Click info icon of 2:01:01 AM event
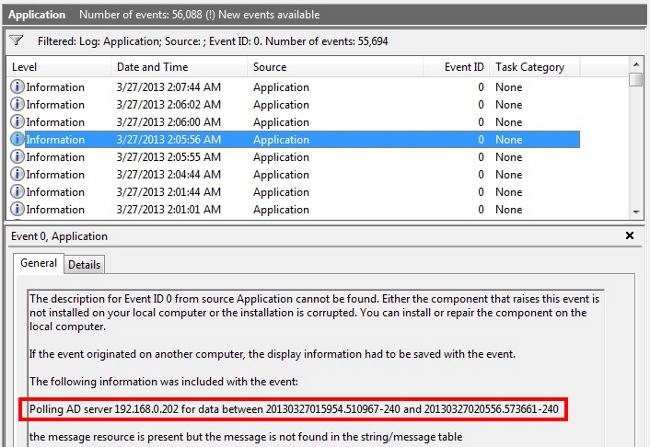 (17, 209)
